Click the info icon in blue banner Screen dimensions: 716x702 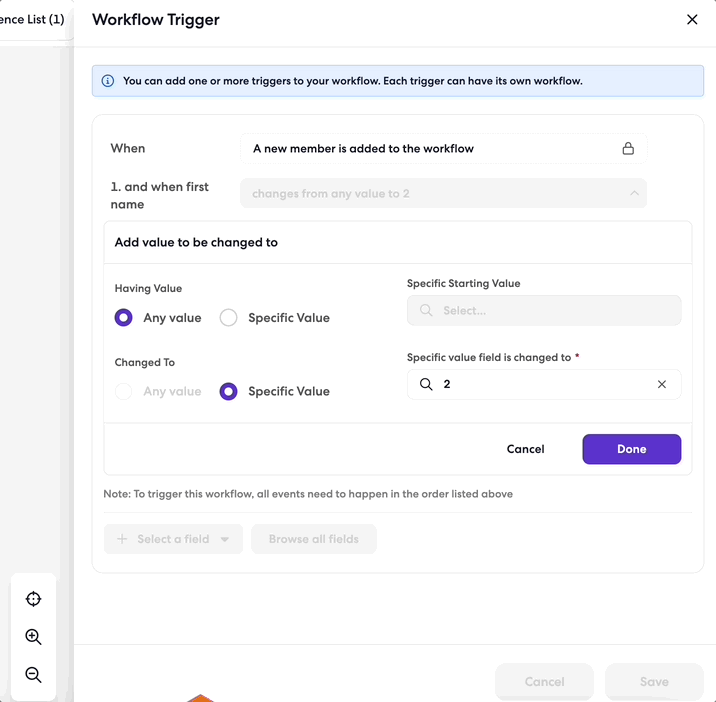[108, 81]
